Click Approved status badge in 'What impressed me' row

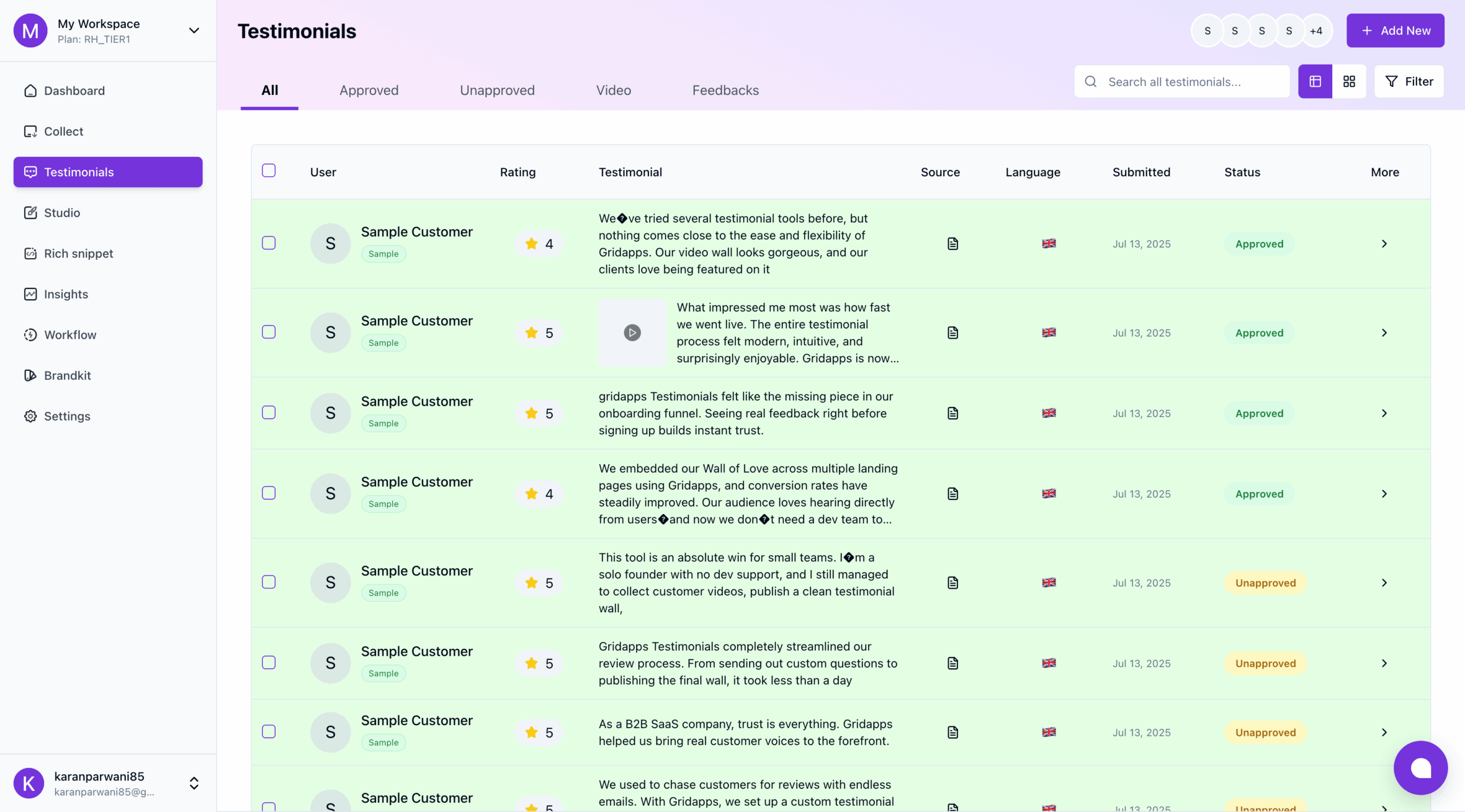[1259, 332]
